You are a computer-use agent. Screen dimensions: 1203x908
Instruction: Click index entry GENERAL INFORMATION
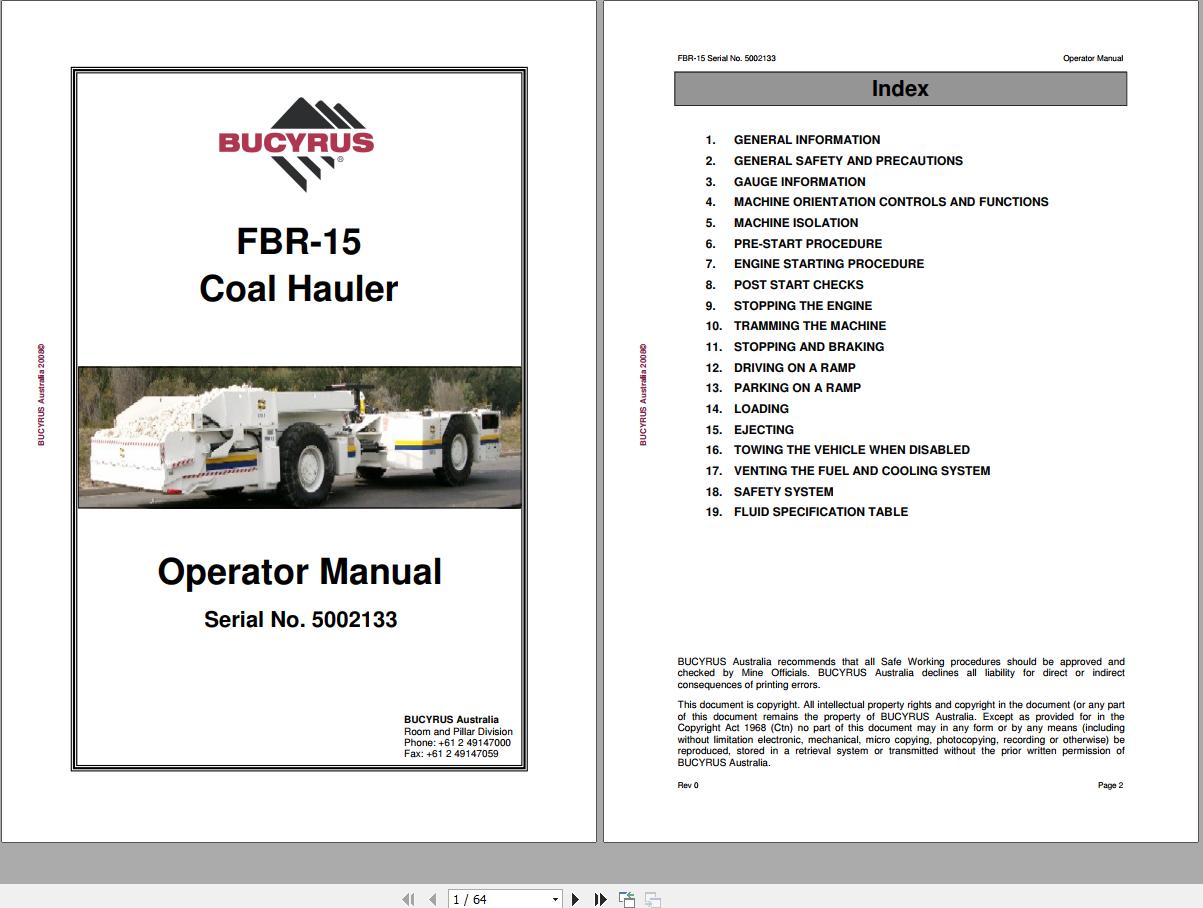pyautogui.click(x=807, y=140)
